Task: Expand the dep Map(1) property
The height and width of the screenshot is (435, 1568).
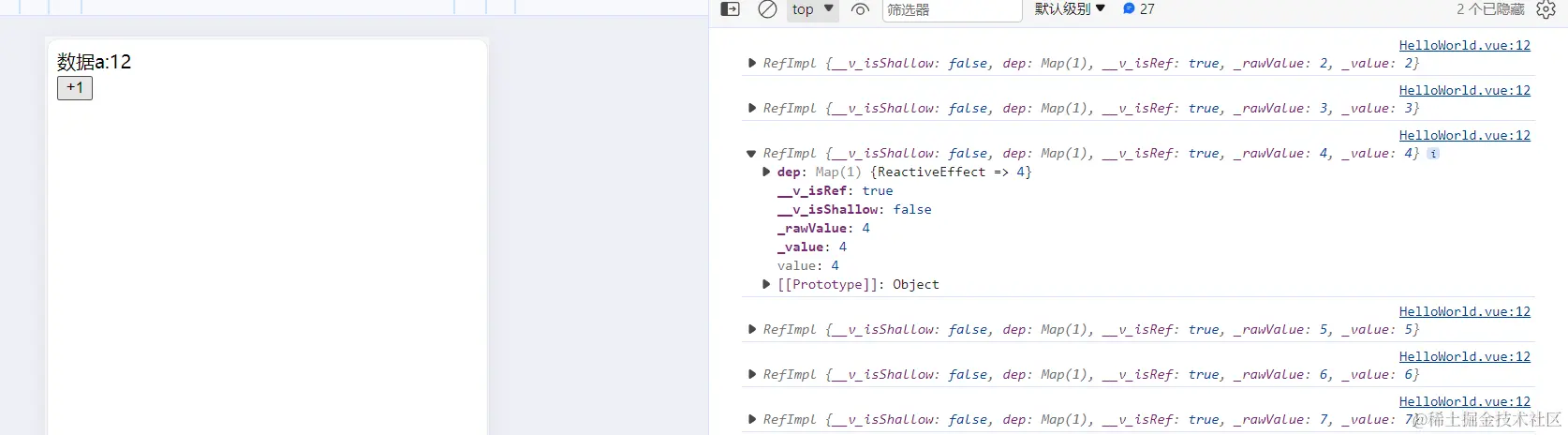Action: coord(767,172)
